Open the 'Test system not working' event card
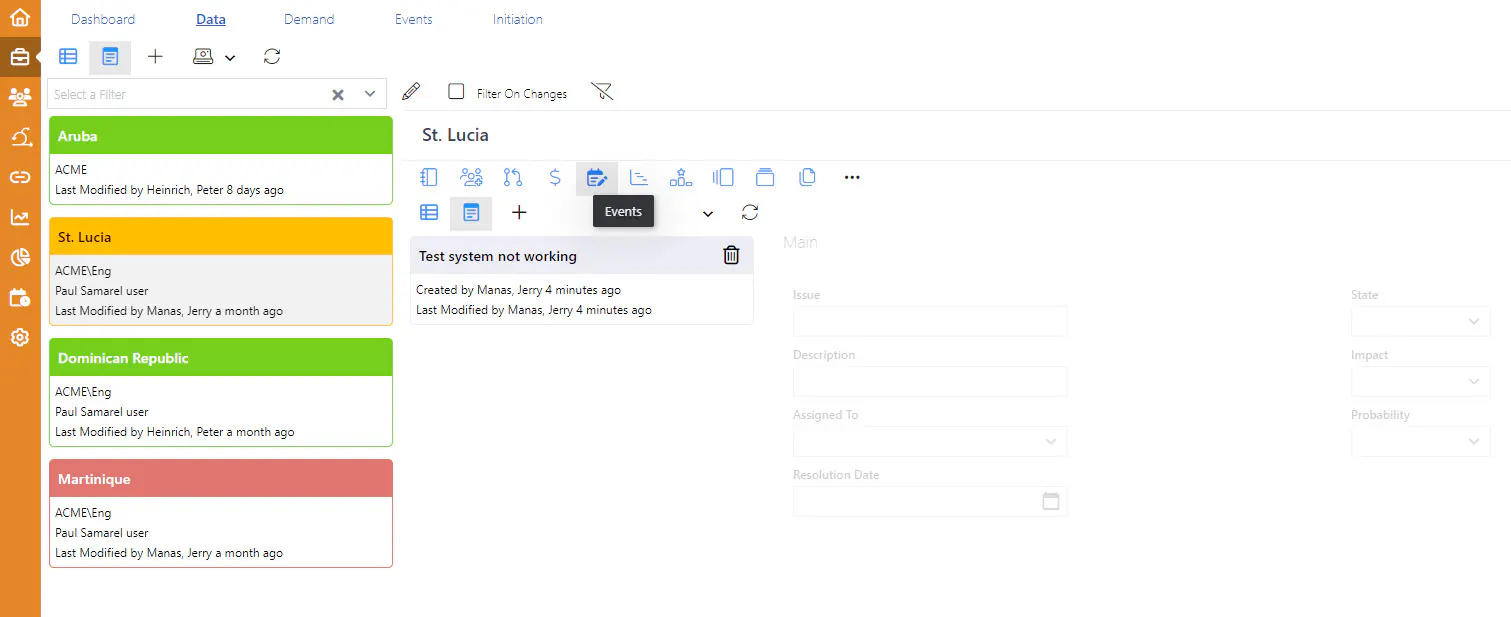The image size is (1511, 617). coord(582,280)
